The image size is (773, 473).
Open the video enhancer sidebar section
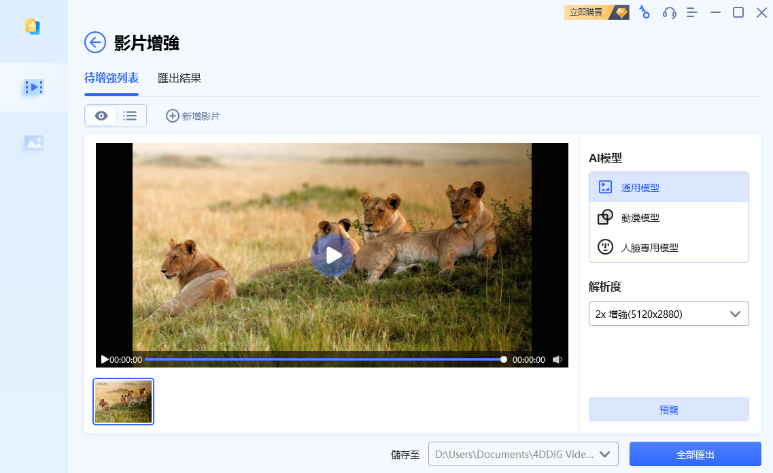[x=34, y=87]
